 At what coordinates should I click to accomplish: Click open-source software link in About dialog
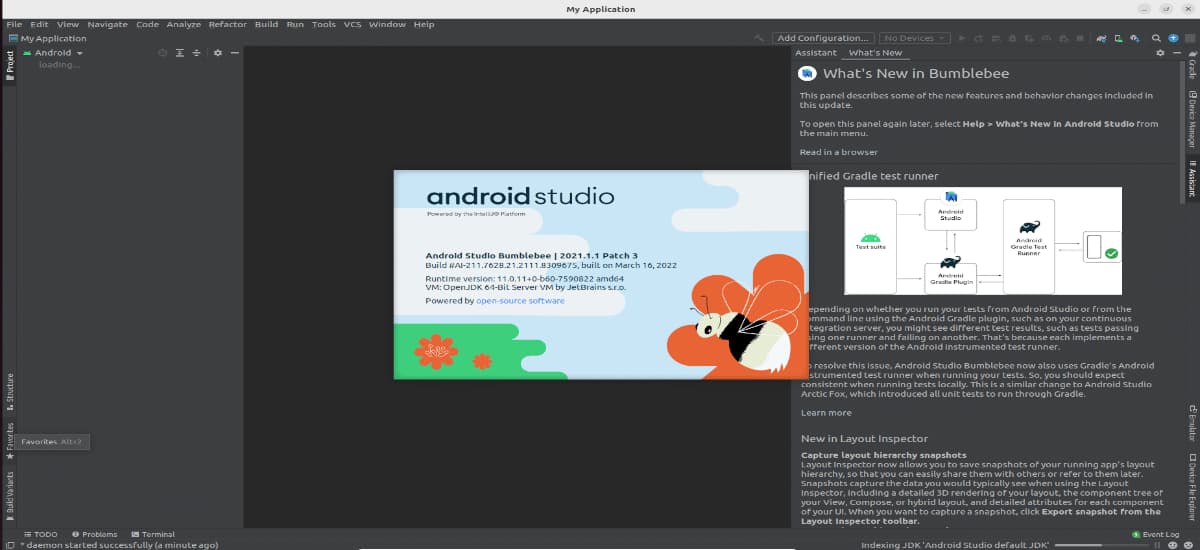(x=520, y=300)
